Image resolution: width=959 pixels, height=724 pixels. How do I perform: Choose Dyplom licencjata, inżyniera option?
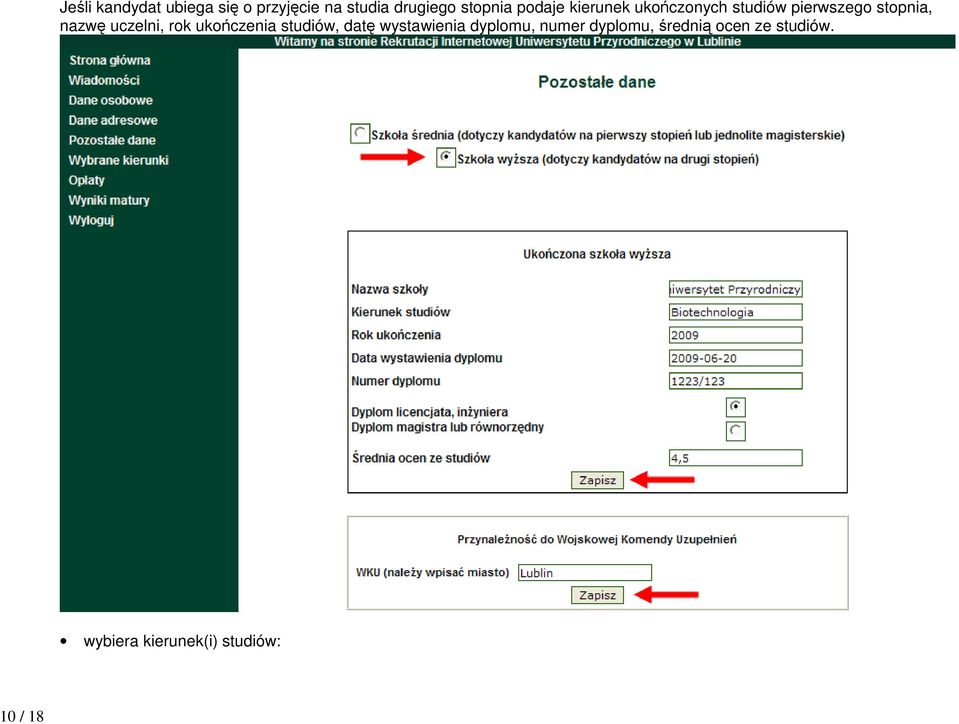click(736, 407)
